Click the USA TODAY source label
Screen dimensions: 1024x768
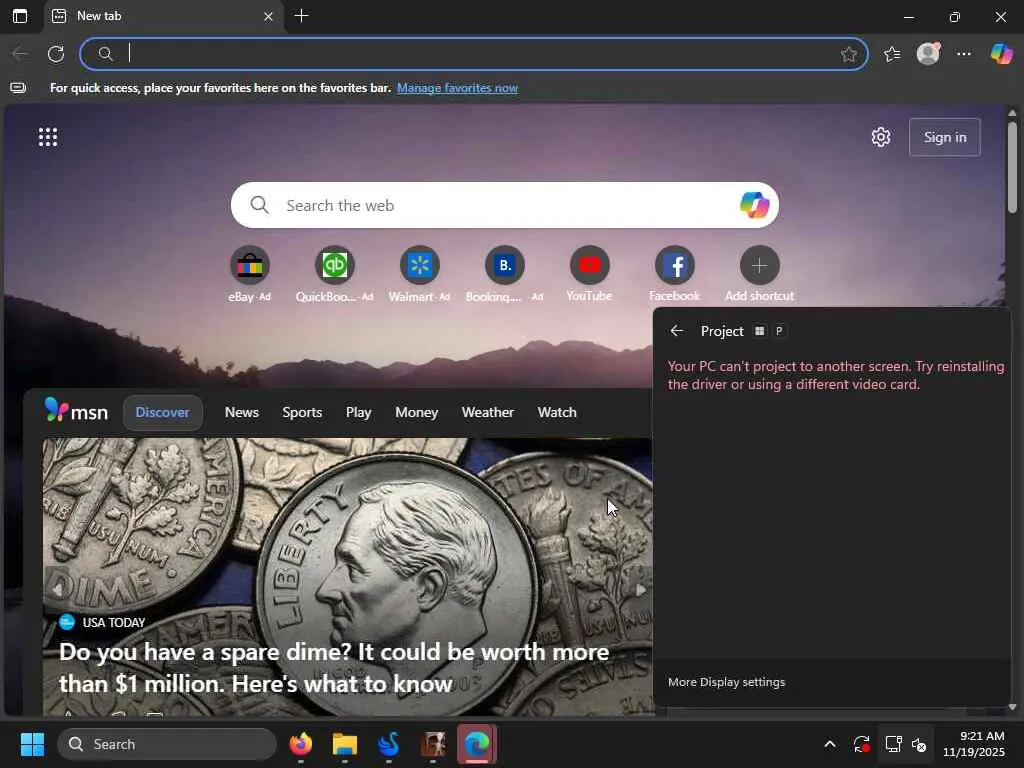click(114, 622)
